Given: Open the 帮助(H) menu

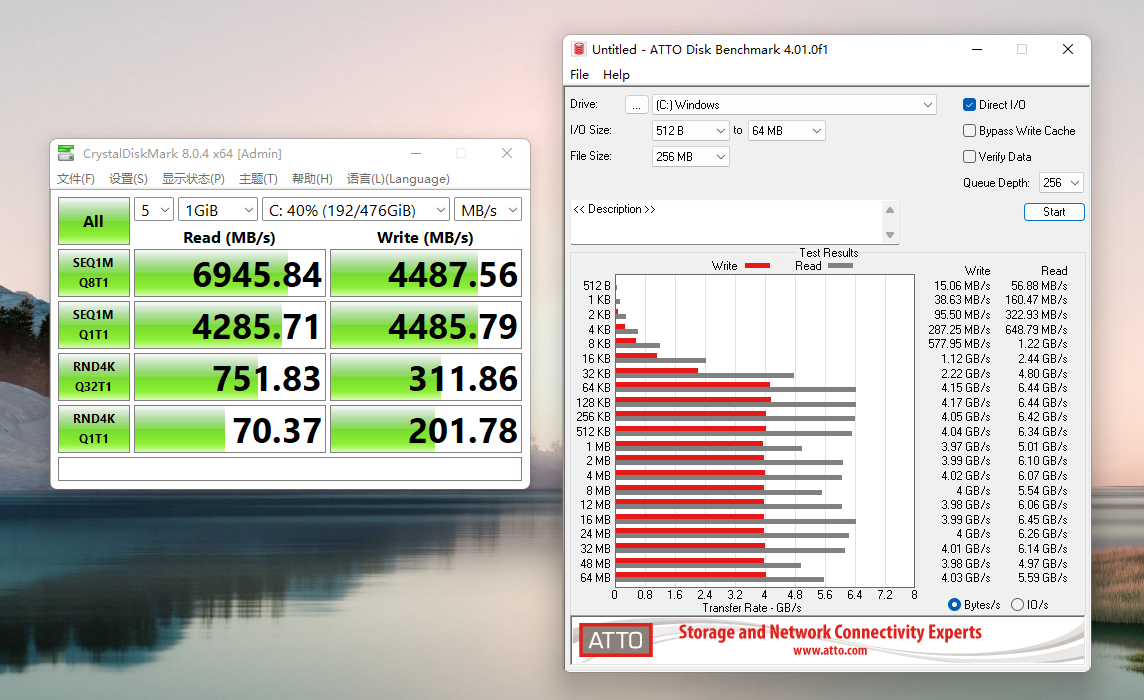Looking at the screenshot, I should pyautogui.click(x=312, y=179).
